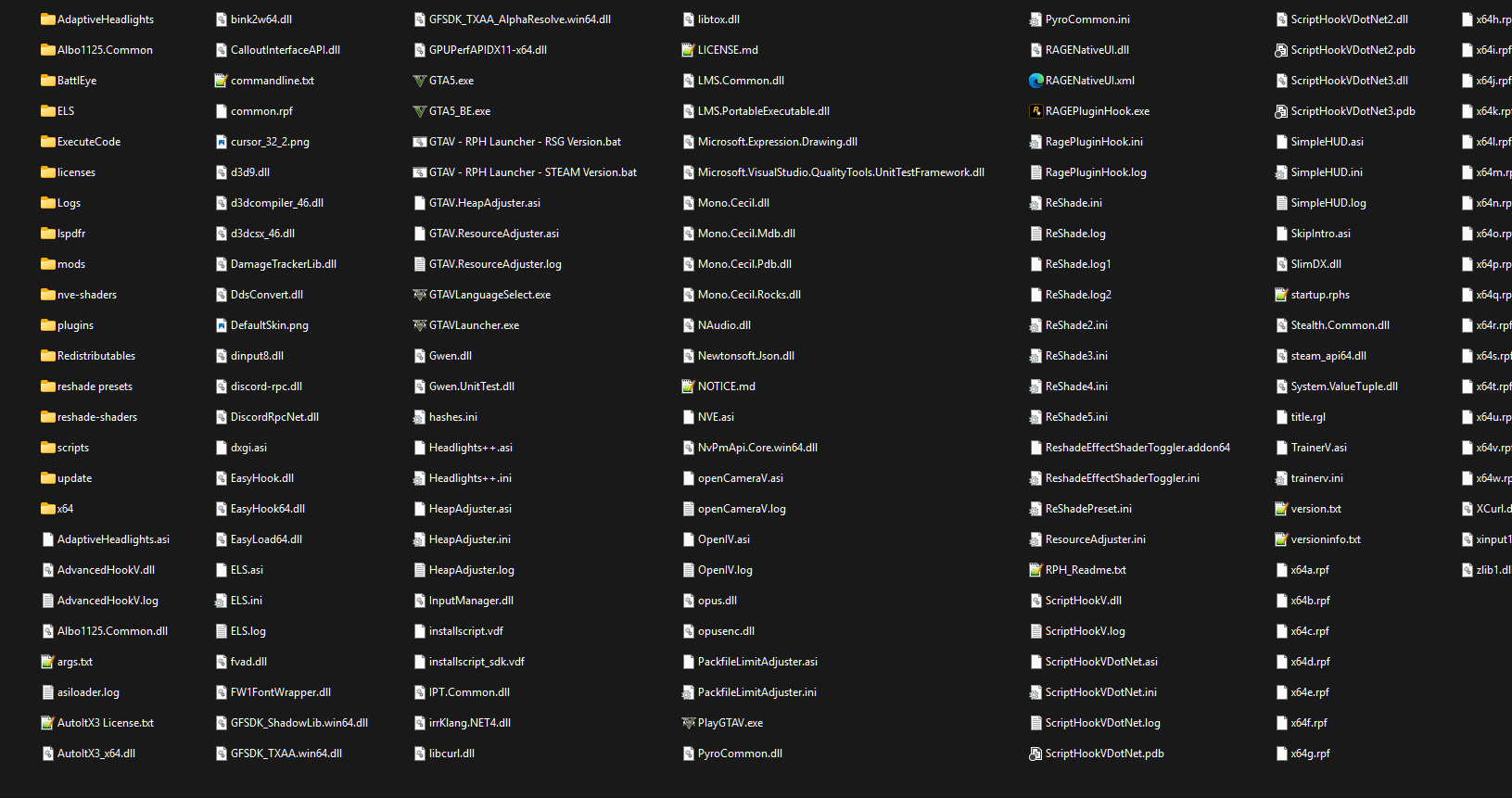Select the ELS.ini file

click(x=238, y=601)
